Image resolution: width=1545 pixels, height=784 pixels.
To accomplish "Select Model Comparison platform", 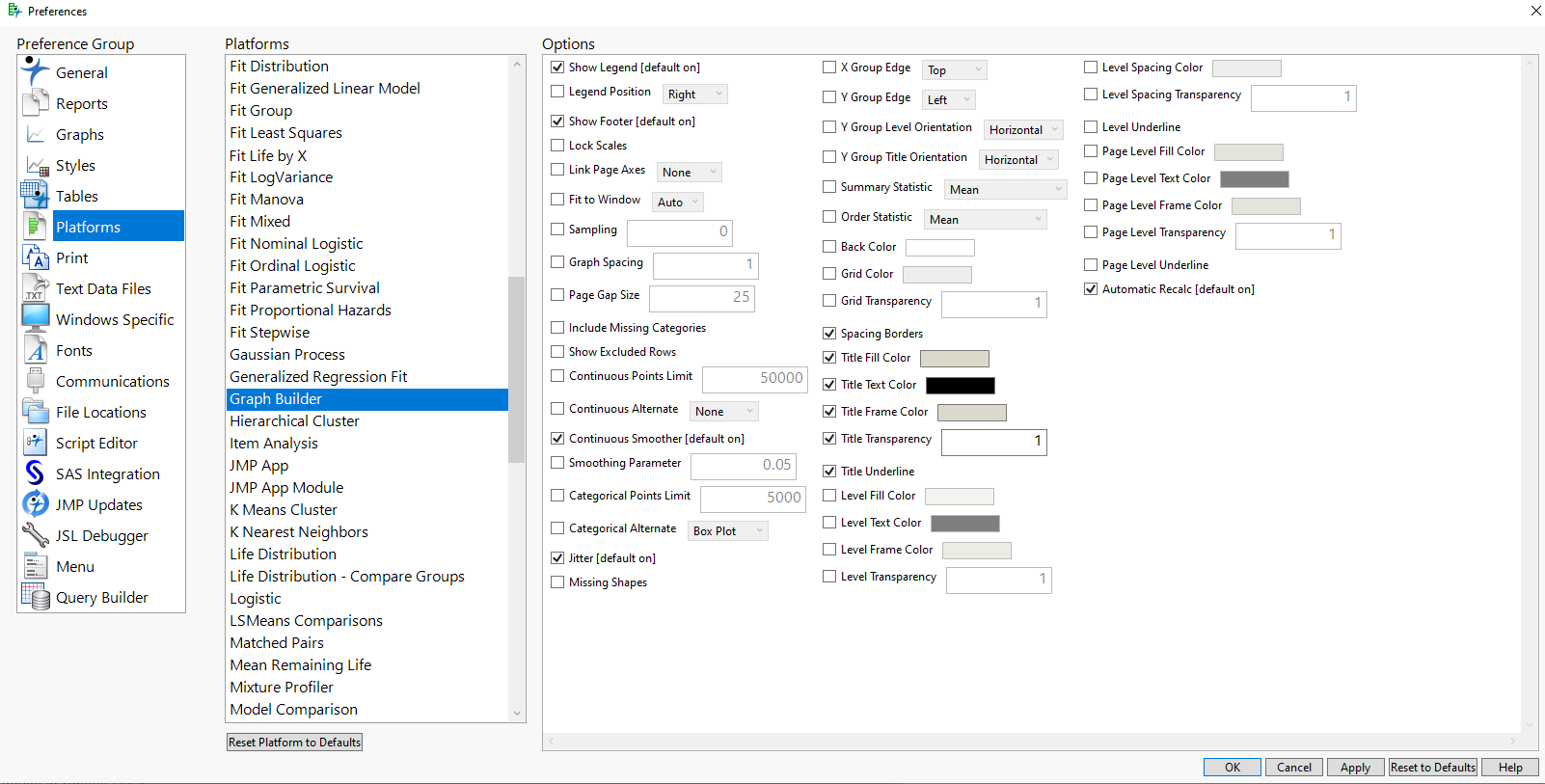I will coord(366,710).
